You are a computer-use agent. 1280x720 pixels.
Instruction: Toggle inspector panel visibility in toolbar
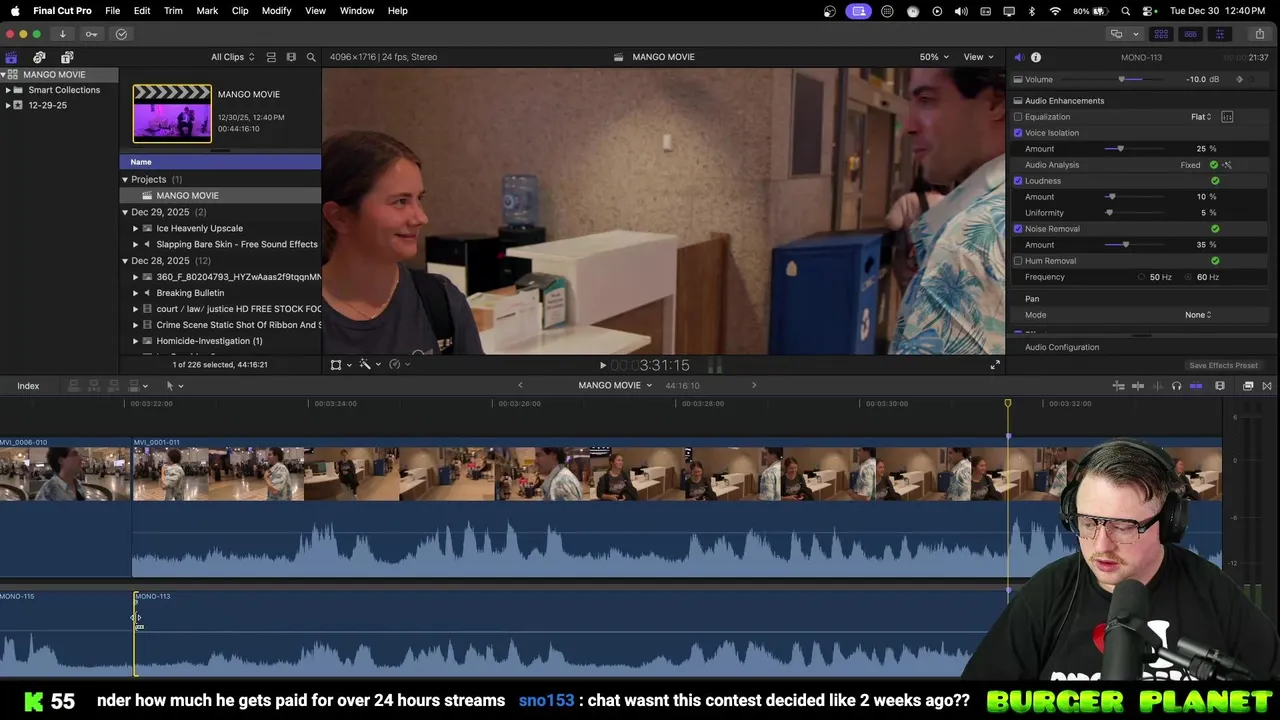coord(1219,34)
